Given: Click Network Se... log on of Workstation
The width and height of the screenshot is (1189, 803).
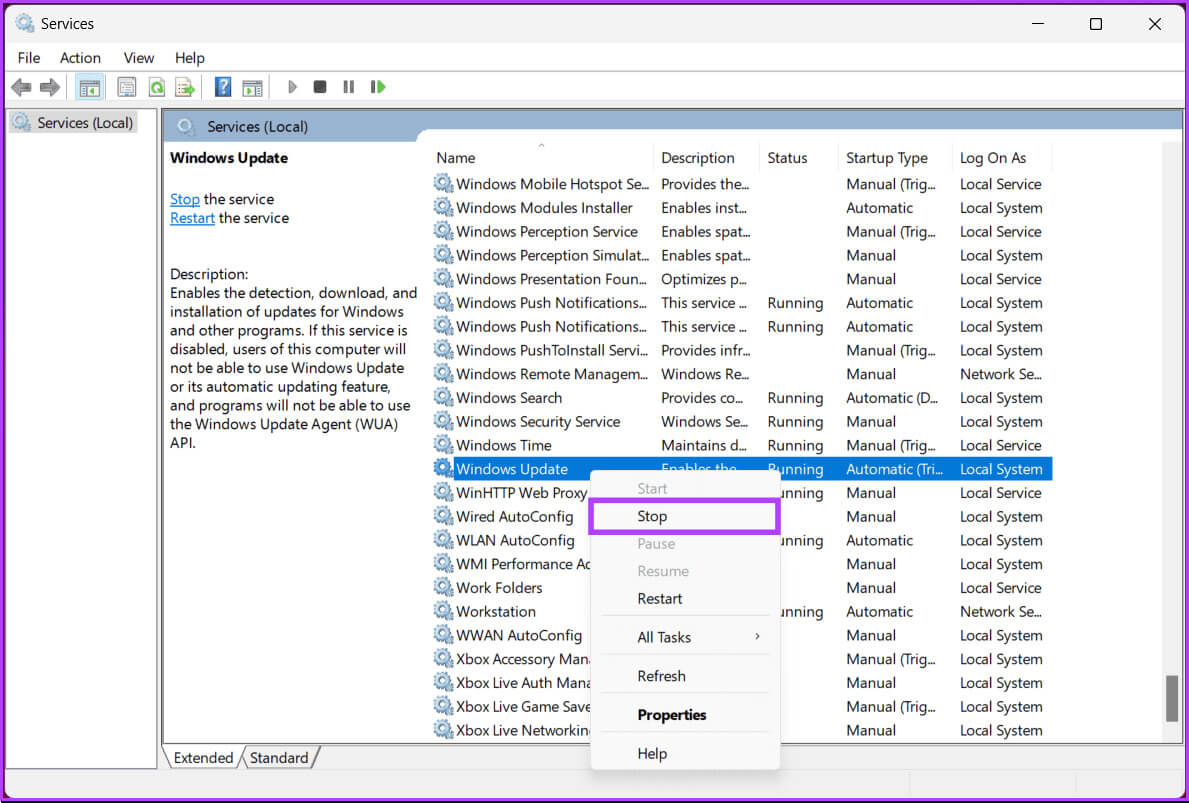Looking at the screenshot, I should (1000, 611).
